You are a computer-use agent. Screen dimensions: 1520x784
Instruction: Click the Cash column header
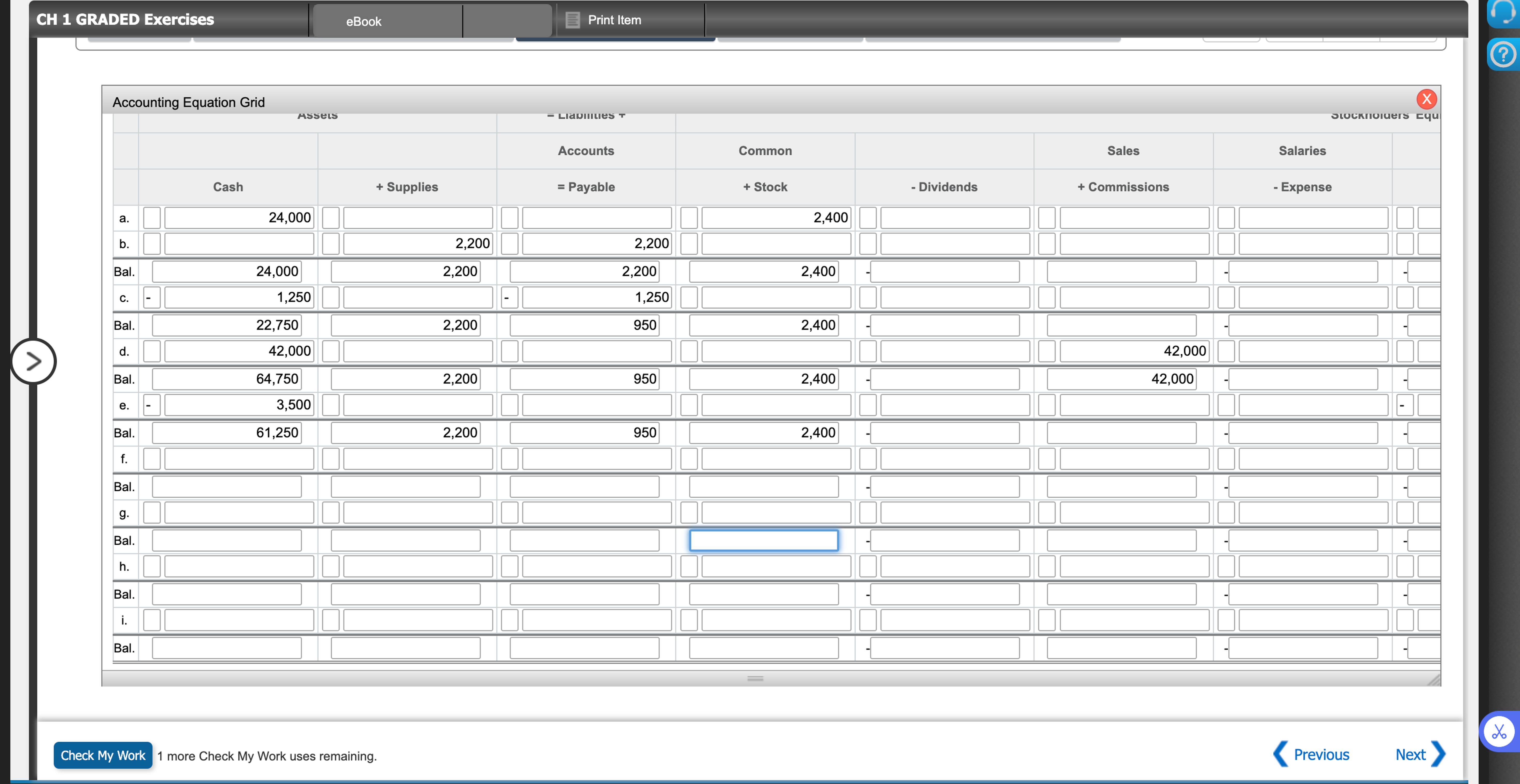click(x=228, y=187)
